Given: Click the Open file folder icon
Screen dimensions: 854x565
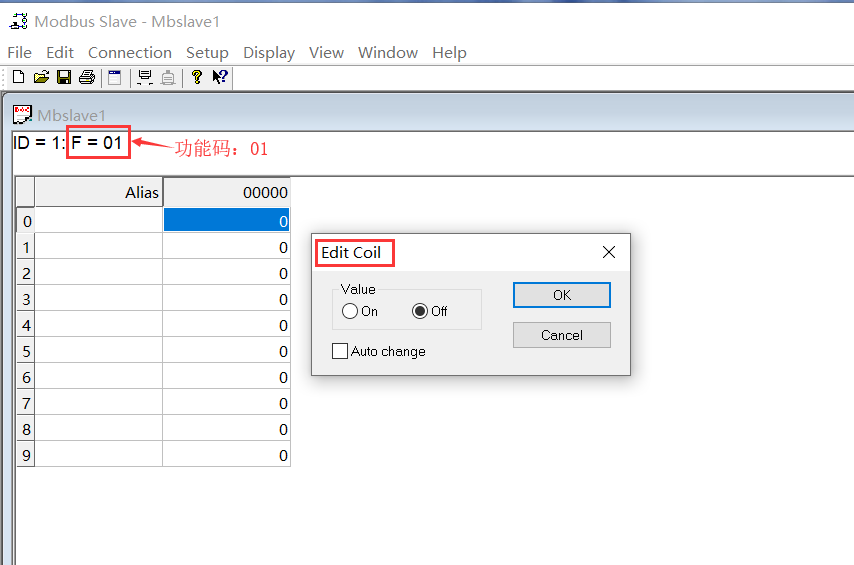Looking at the screenshot, I should (x=41, y=77).
